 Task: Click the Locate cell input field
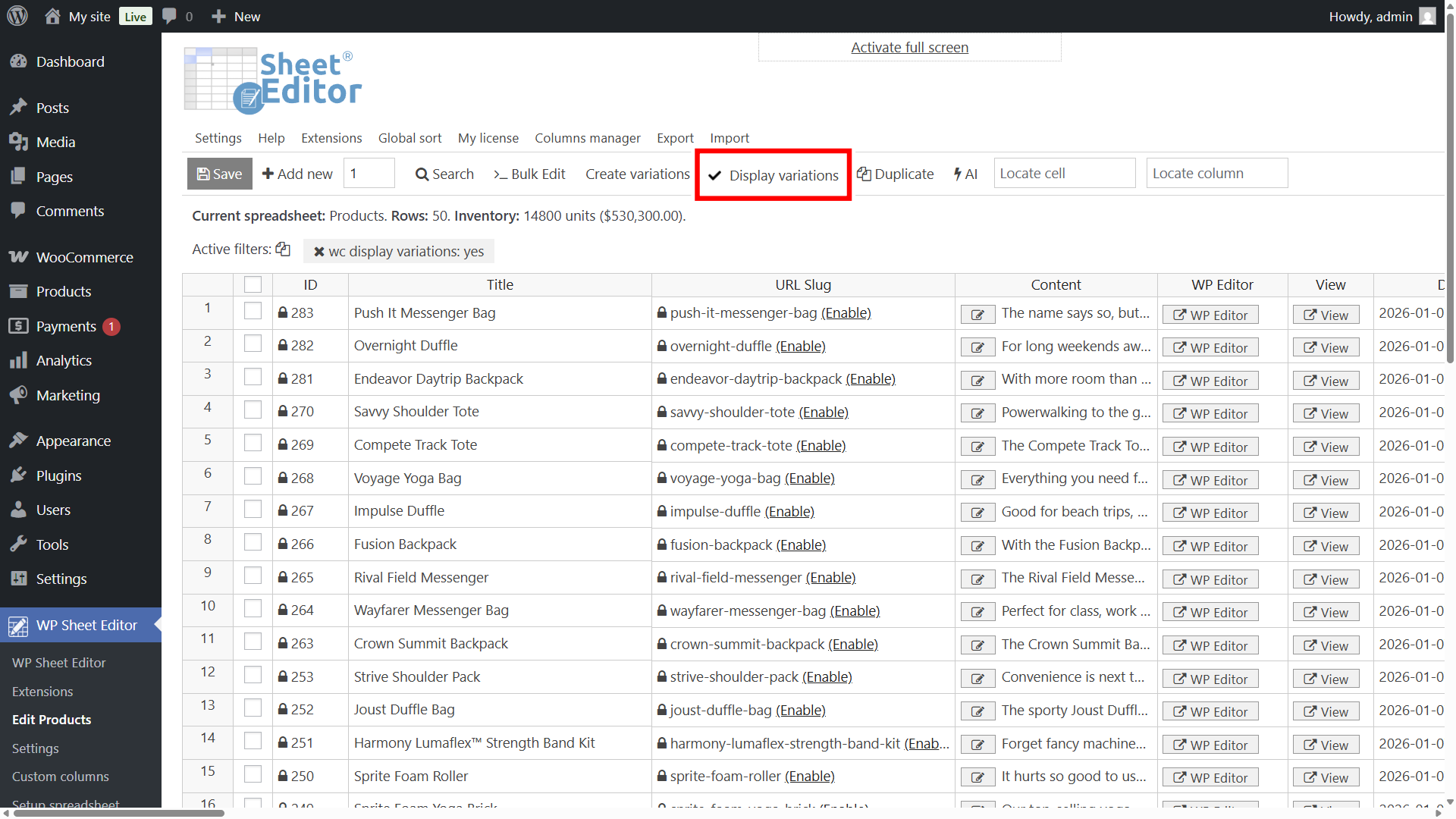(x=1064, y=173)
